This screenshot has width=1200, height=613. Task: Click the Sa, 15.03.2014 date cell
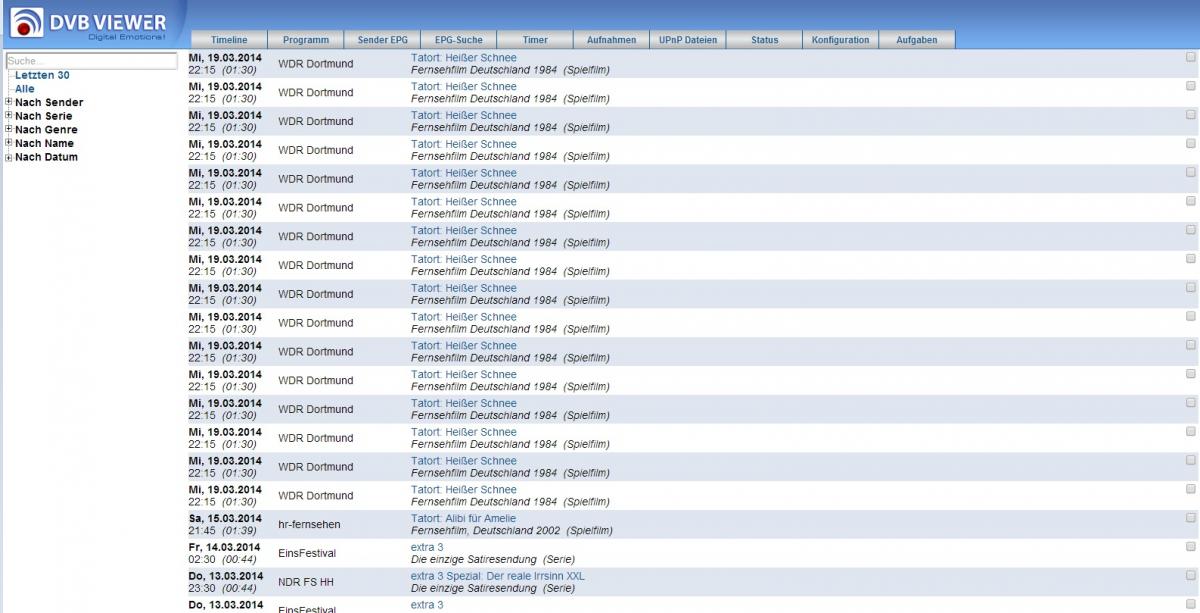coord(225,519)
